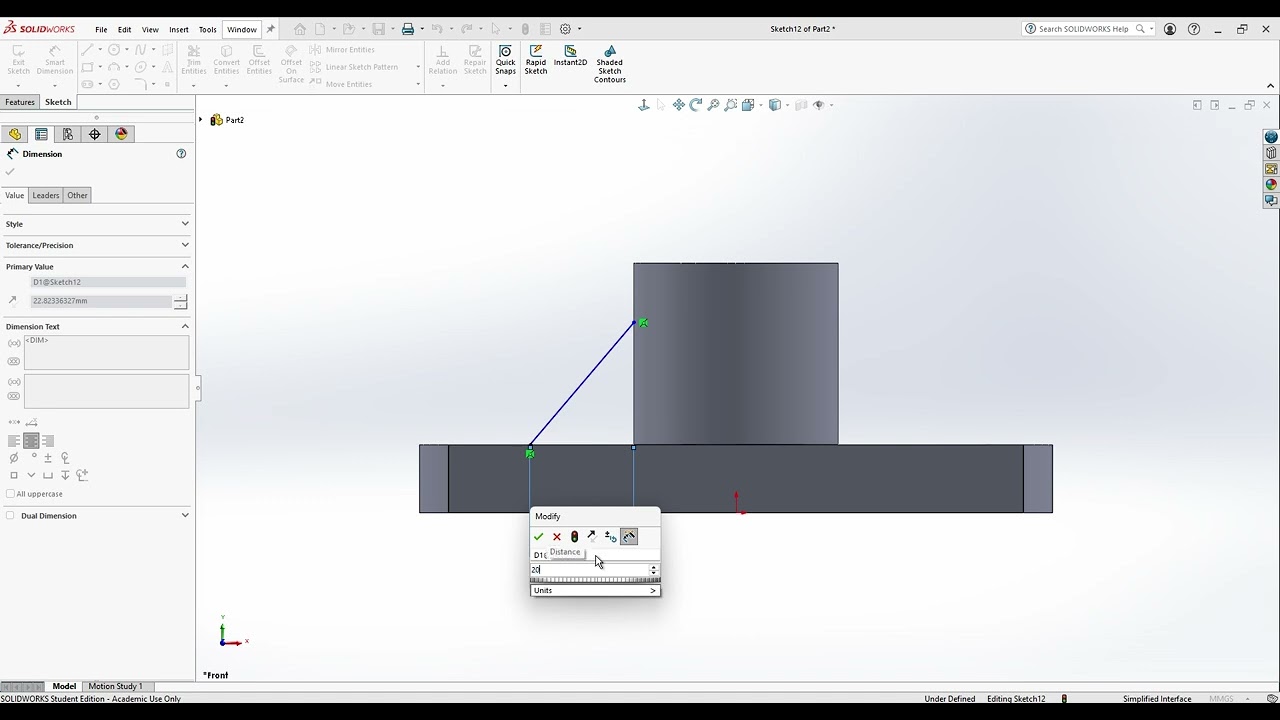Screen dimensions: 1280x720
Task: Insert the centerline symbol into dimension text
Action: pyautogui.click(x=65, y=458)
